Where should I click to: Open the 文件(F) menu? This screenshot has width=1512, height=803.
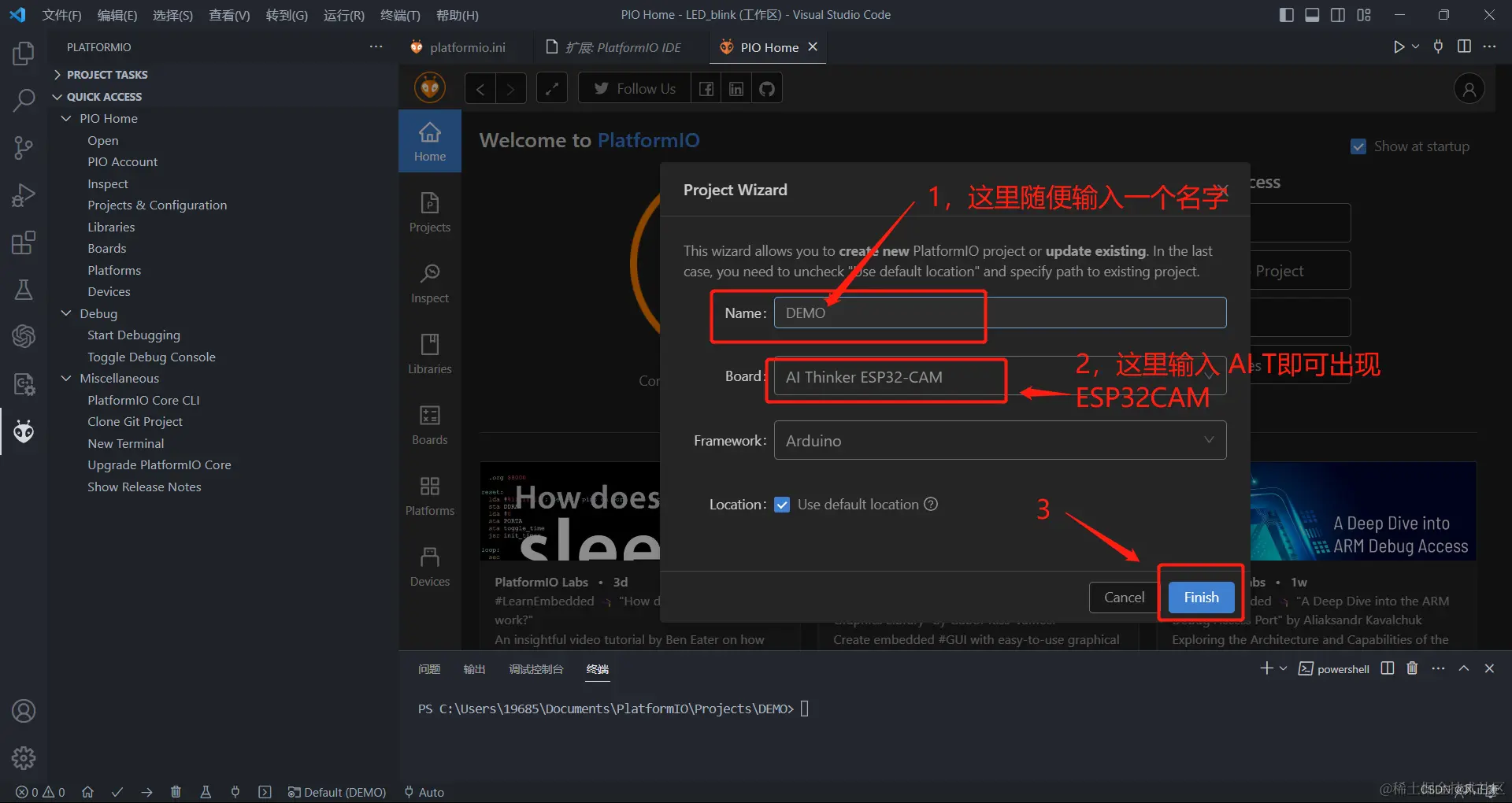[61, 15]
